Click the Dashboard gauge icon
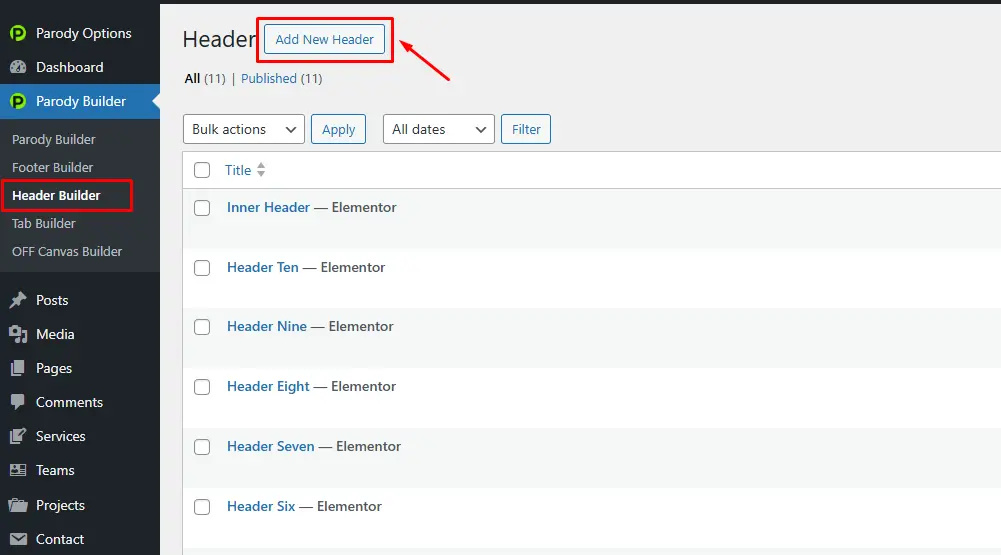Screen dimensions: 1001x555 pyautogui.click(x=18, y=67)
